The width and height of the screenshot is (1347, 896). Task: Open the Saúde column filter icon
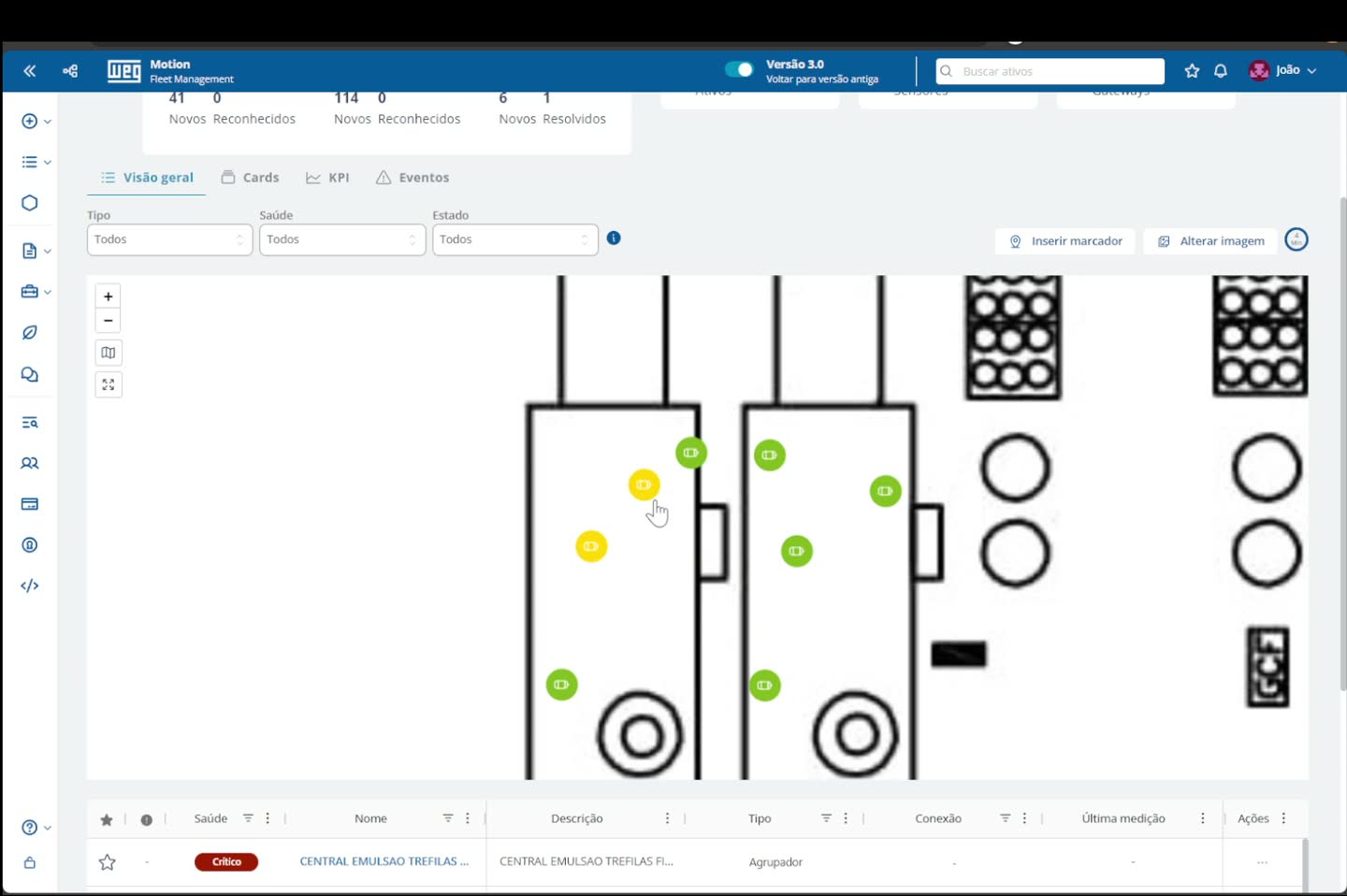[x=248, y=818]
